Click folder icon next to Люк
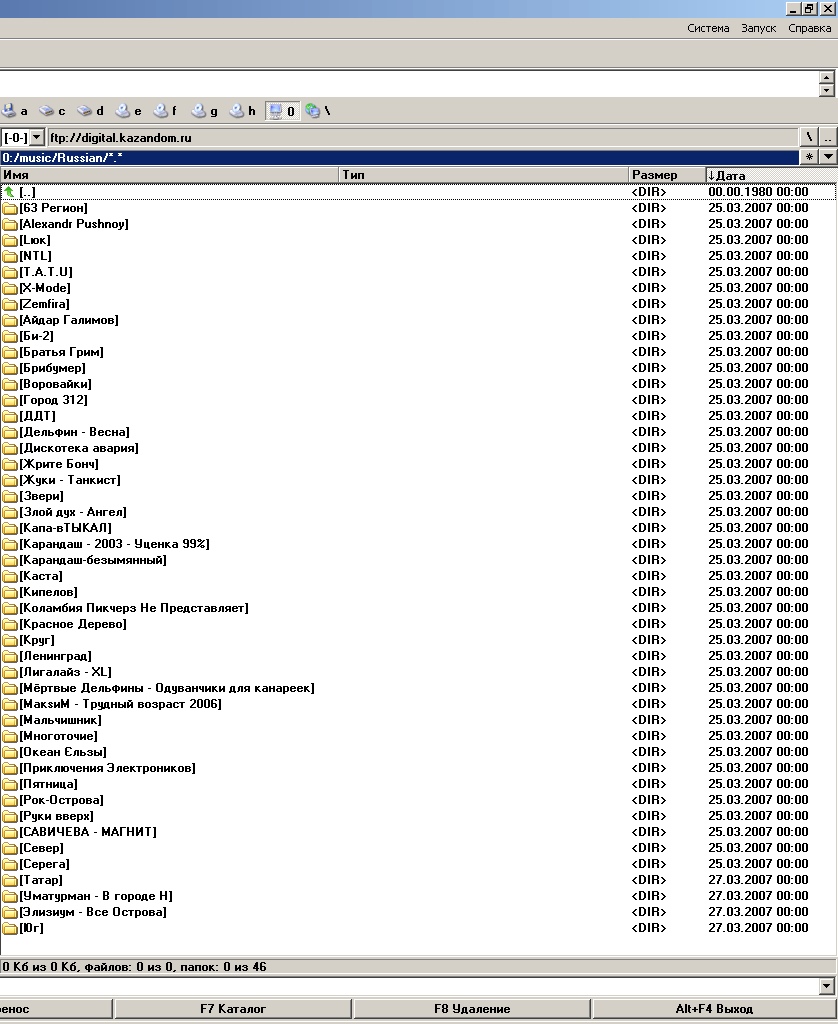838x1024 pixels. tap(10, 240)
